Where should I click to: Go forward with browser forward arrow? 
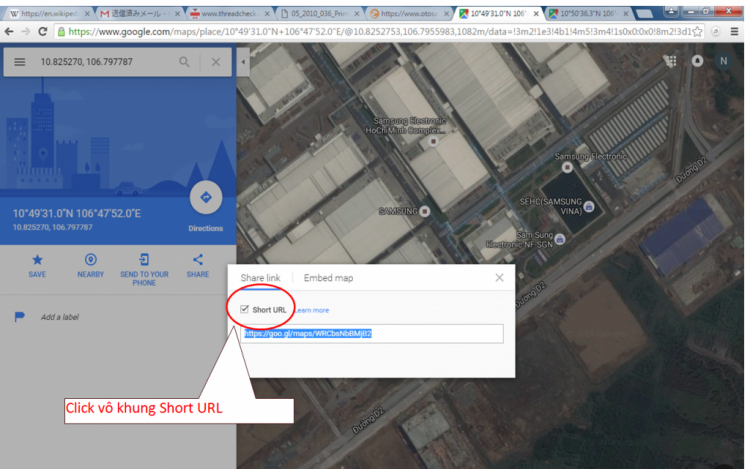click(x=26, y=32)
